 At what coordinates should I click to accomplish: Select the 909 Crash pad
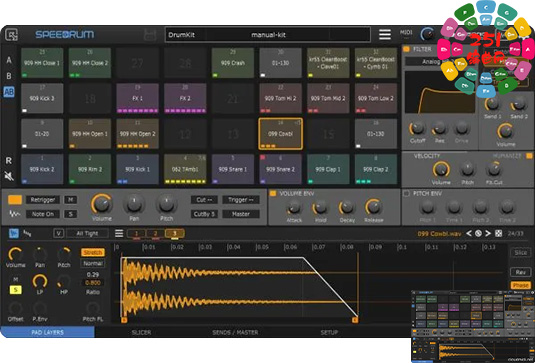[x=233, y=63]
